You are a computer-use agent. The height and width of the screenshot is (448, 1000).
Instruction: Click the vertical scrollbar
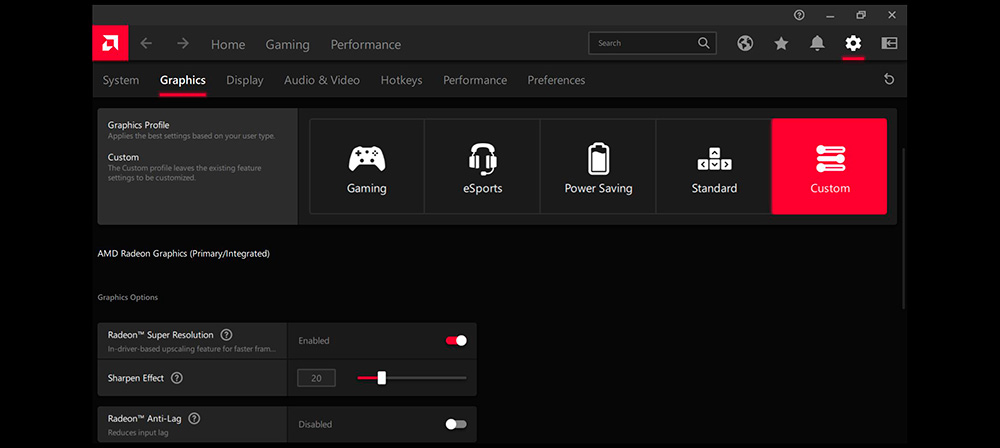coord(904,228)
